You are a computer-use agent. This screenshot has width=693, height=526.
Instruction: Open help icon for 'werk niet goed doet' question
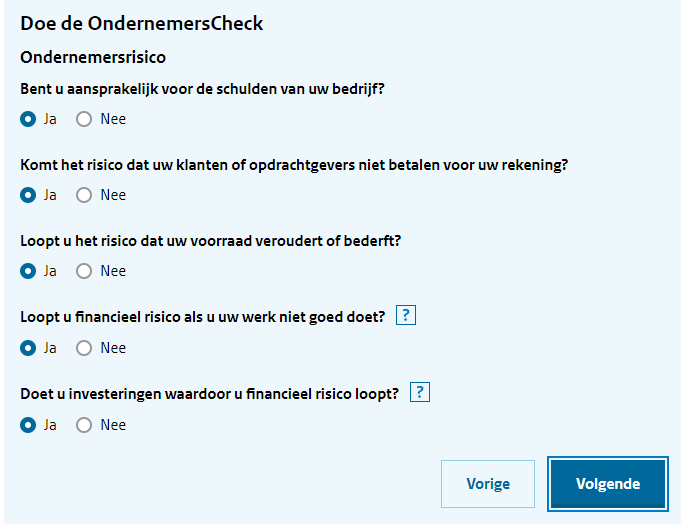coord(406,316)
